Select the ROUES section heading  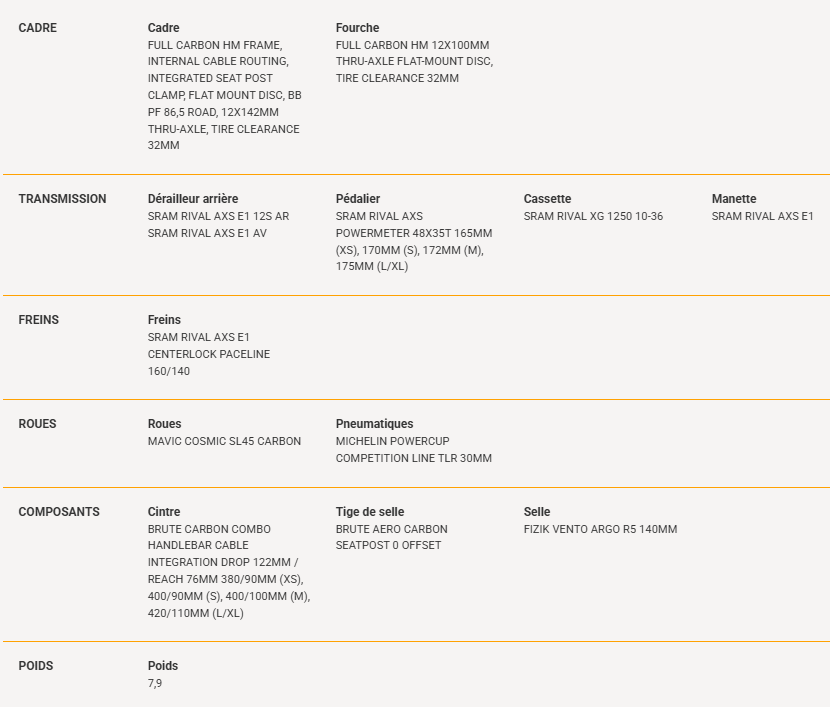pos(37,424)
